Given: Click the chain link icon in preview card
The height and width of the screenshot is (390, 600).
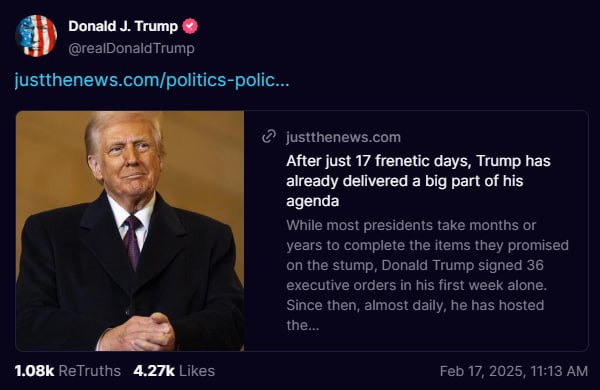Looking at the screenshot, I should (269, 137).
